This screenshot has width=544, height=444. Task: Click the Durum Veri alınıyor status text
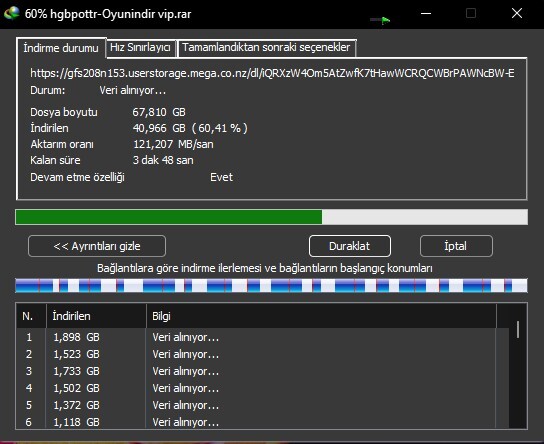click(x=133, y=90)
